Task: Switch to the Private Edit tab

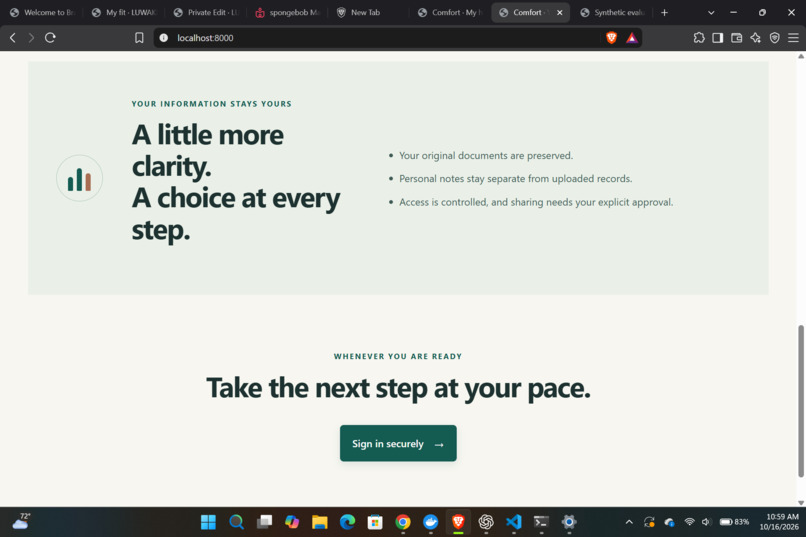Action: click(x=206, y=12)
